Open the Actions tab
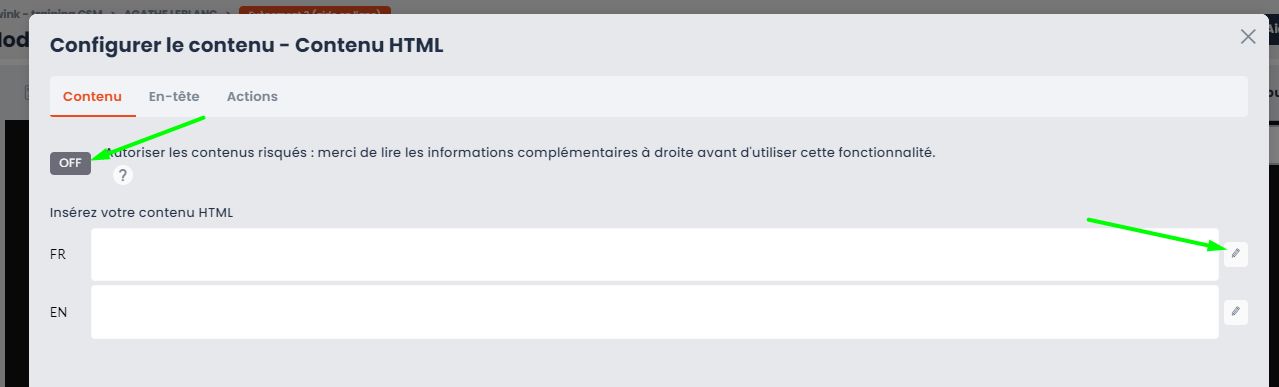1279x387 pixels. tap(252, 97)
